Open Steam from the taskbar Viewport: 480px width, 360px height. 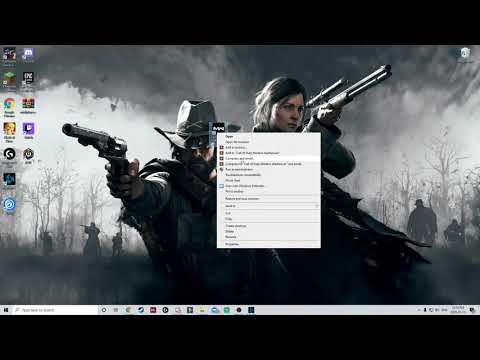pyautogui.click(x=141, y=310)
